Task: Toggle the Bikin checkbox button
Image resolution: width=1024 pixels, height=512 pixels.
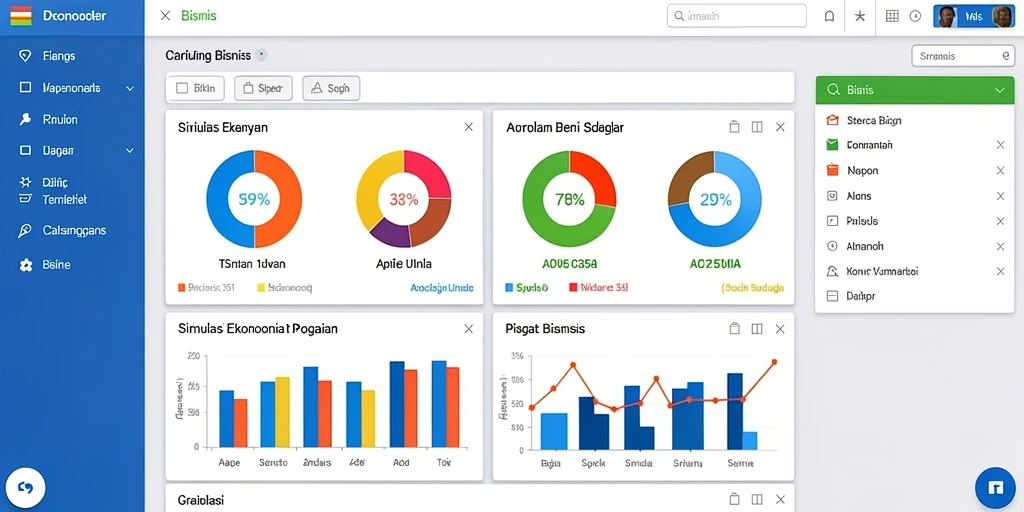Action: (195, 88)
